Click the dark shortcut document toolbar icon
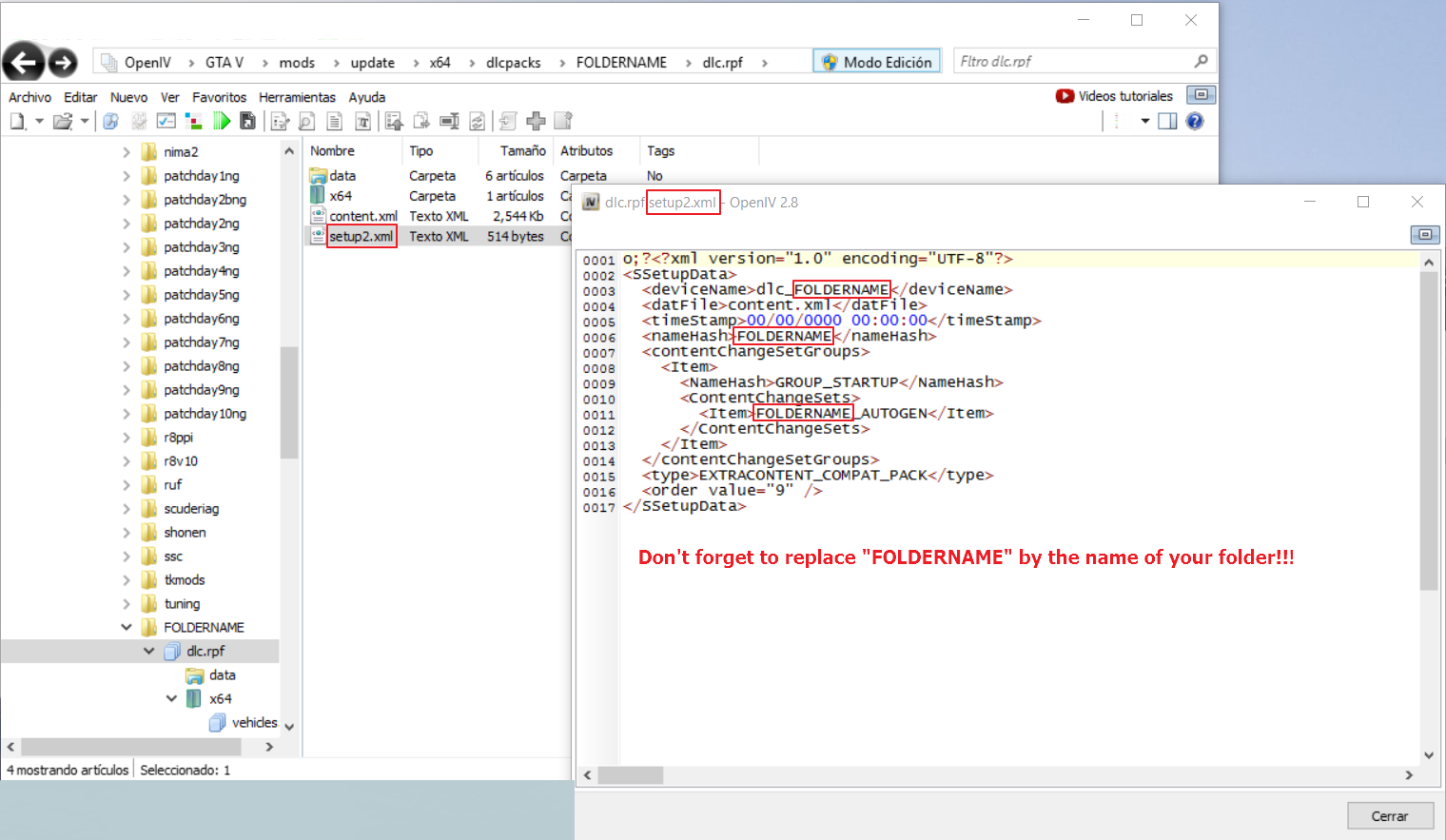Image resolution: width=1446 pixels, height=840 pixels. point(247,121)
